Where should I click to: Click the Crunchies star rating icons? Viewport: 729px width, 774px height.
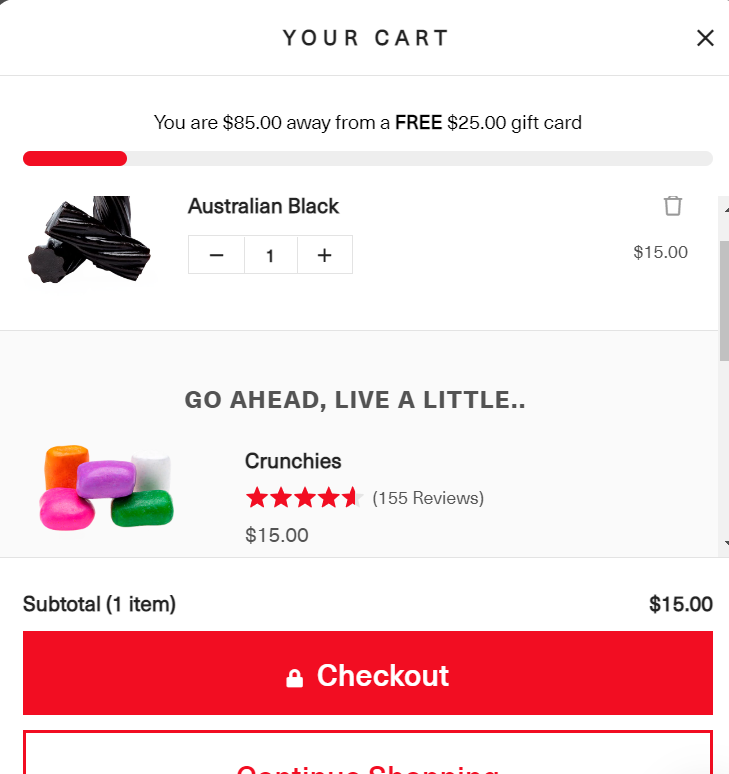pos(305,498)
